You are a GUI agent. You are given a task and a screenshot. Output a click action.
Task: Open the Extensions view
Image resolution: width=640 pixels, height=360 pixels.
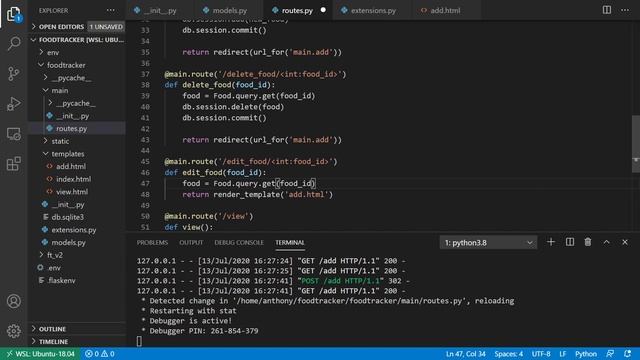[14, 164]
